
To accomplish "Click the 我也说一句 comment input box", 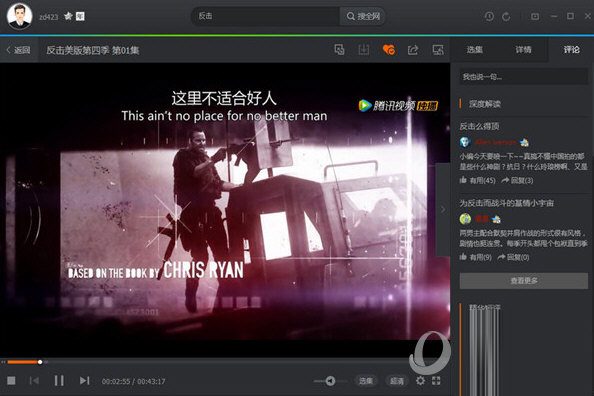I will 524,77.
